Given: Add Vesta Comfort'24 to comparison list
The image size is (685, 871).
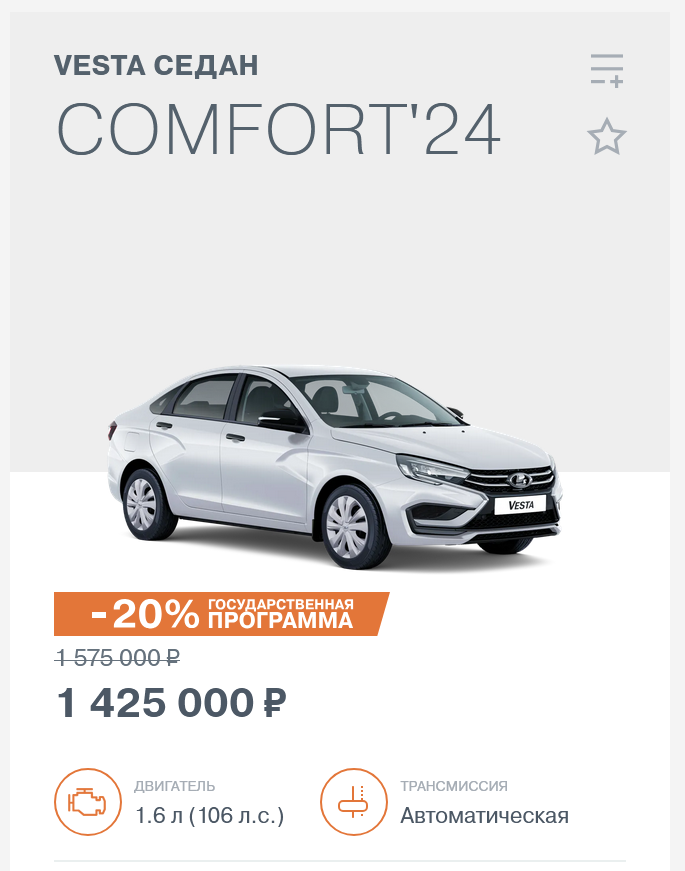Looking at the screenshot, I should [x=607, y=70].
